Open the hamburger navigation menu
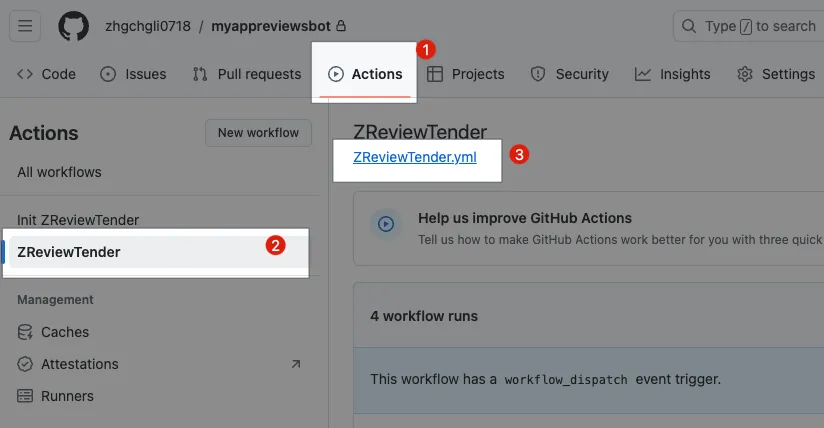 coord(25,26)
